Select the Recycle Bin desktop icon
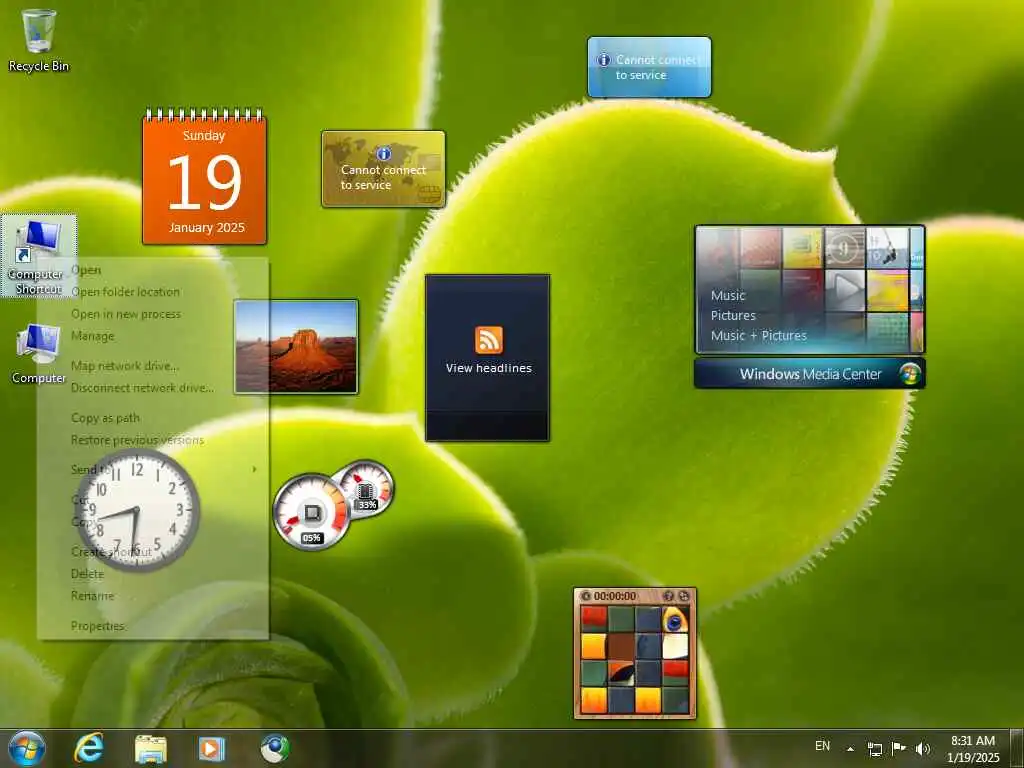 click(39, 40)
